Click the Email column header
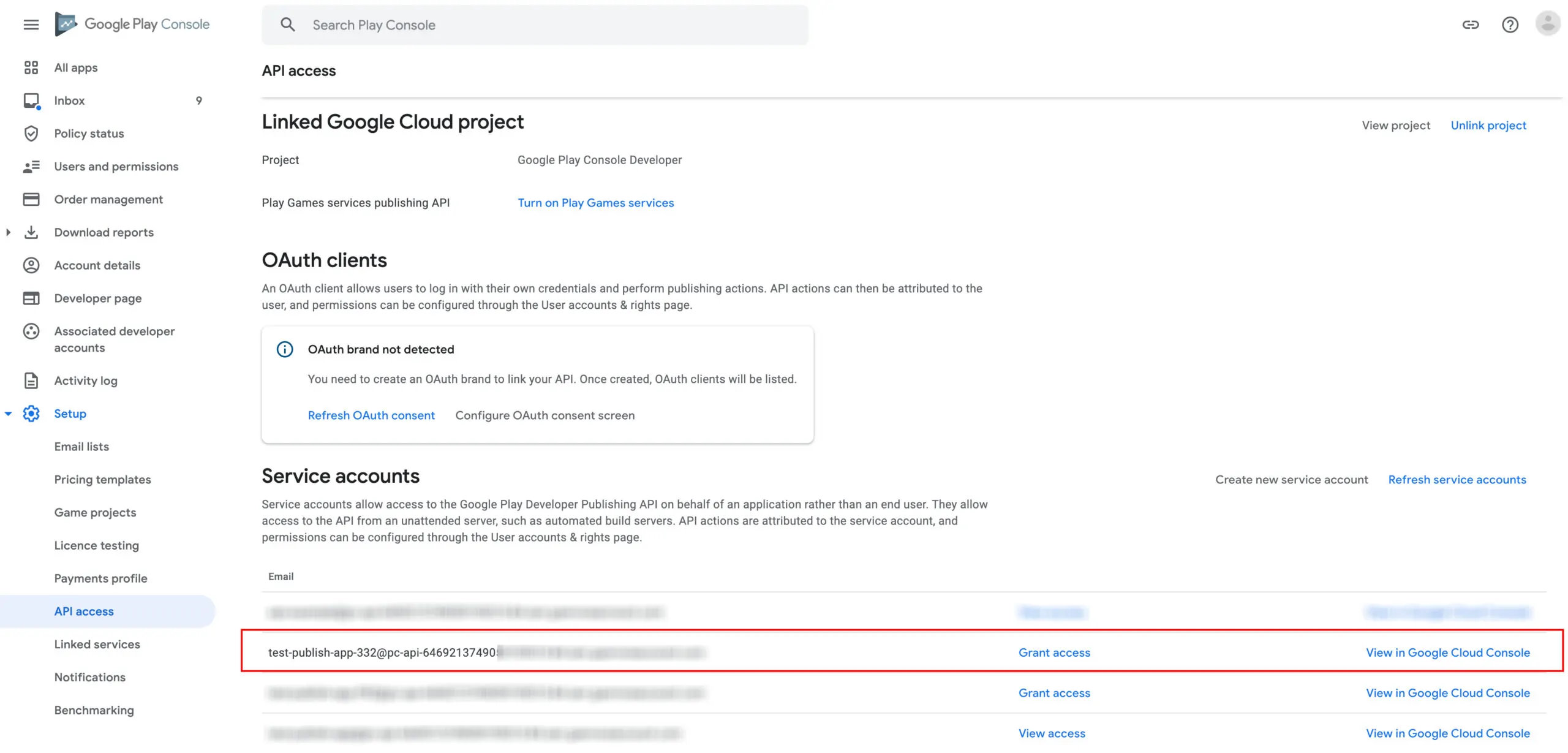This screenshot has height=753, width=1568. (281, 577)
